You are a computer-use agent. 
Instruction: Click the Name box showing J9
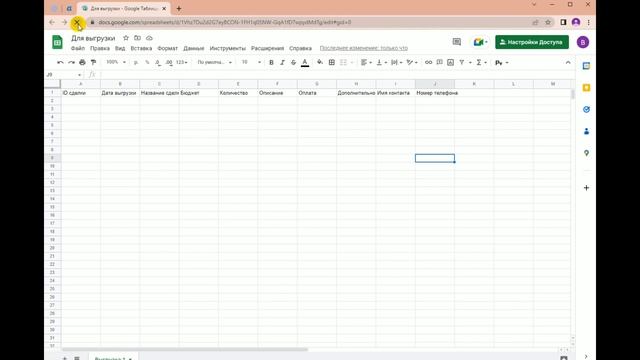64,75
